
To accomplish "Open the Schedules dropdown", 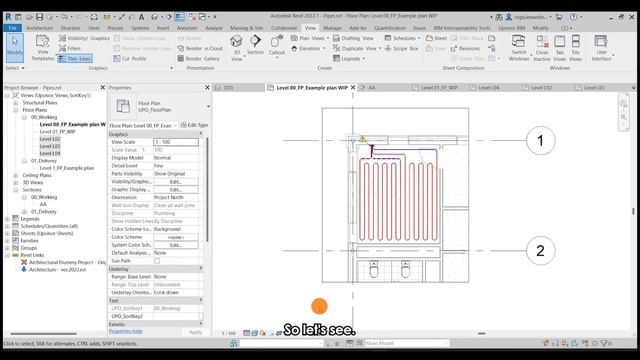I will pos(402,38).
